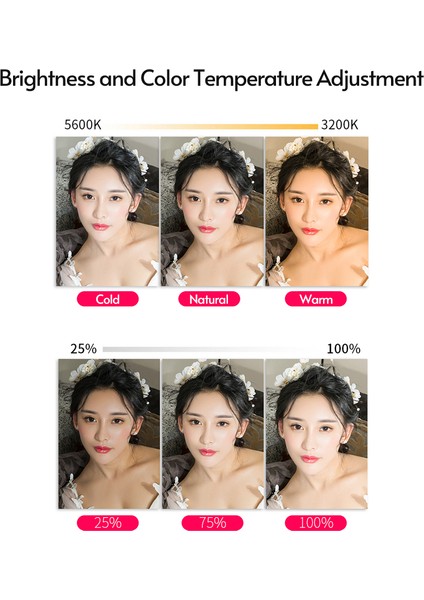Click the pink Cold label
Image resolution: width=424 pixels, height=600 pixels.
108,299
